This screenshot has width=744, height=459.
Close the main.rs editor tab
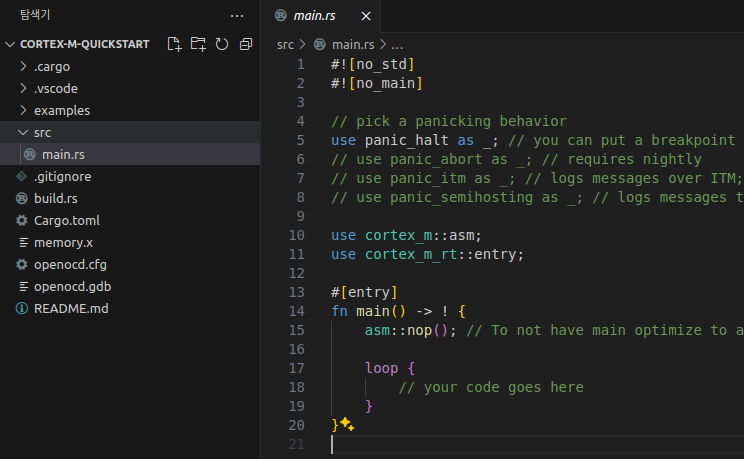(366, 16)
